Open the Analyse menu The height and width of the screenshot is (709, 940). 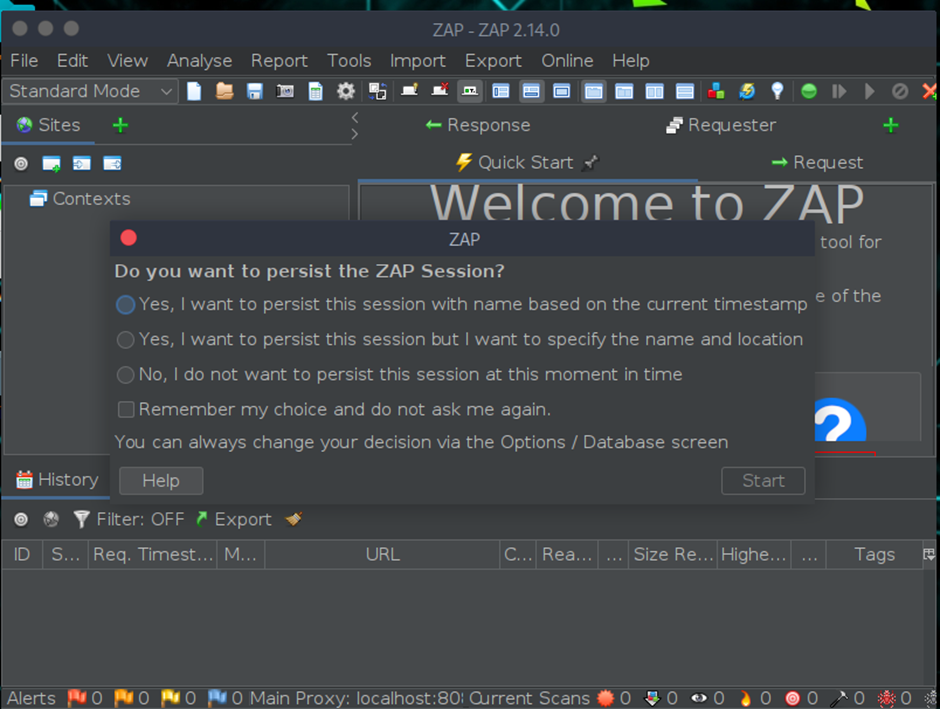point(199,61)
